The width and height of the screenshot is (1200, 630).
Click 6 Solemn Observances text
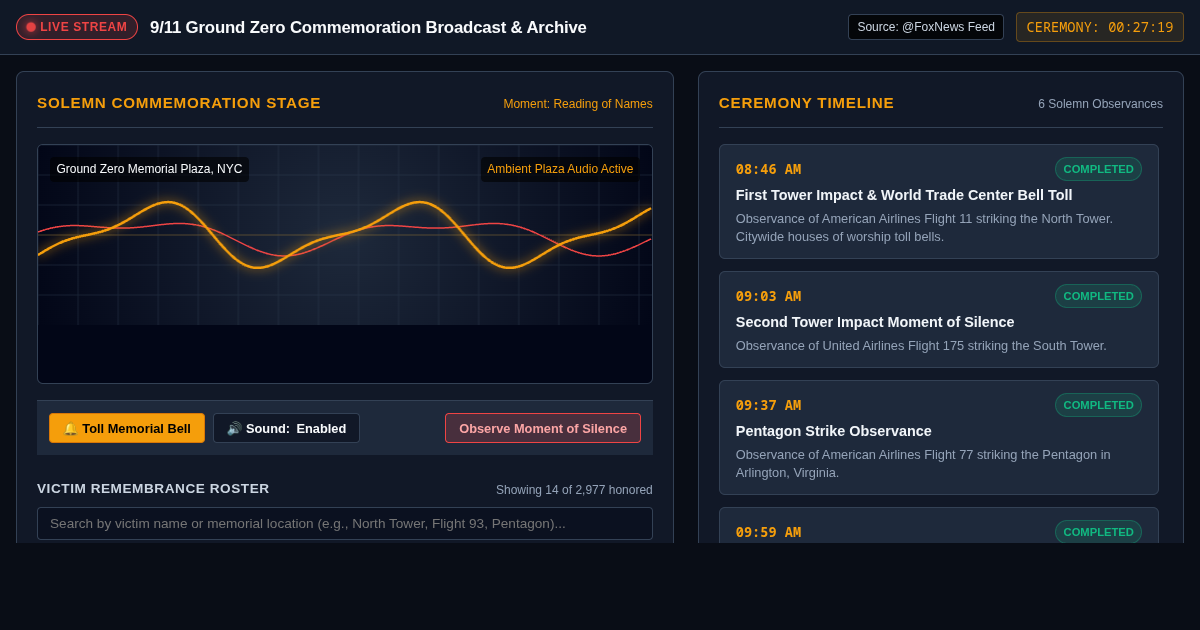1100,104
